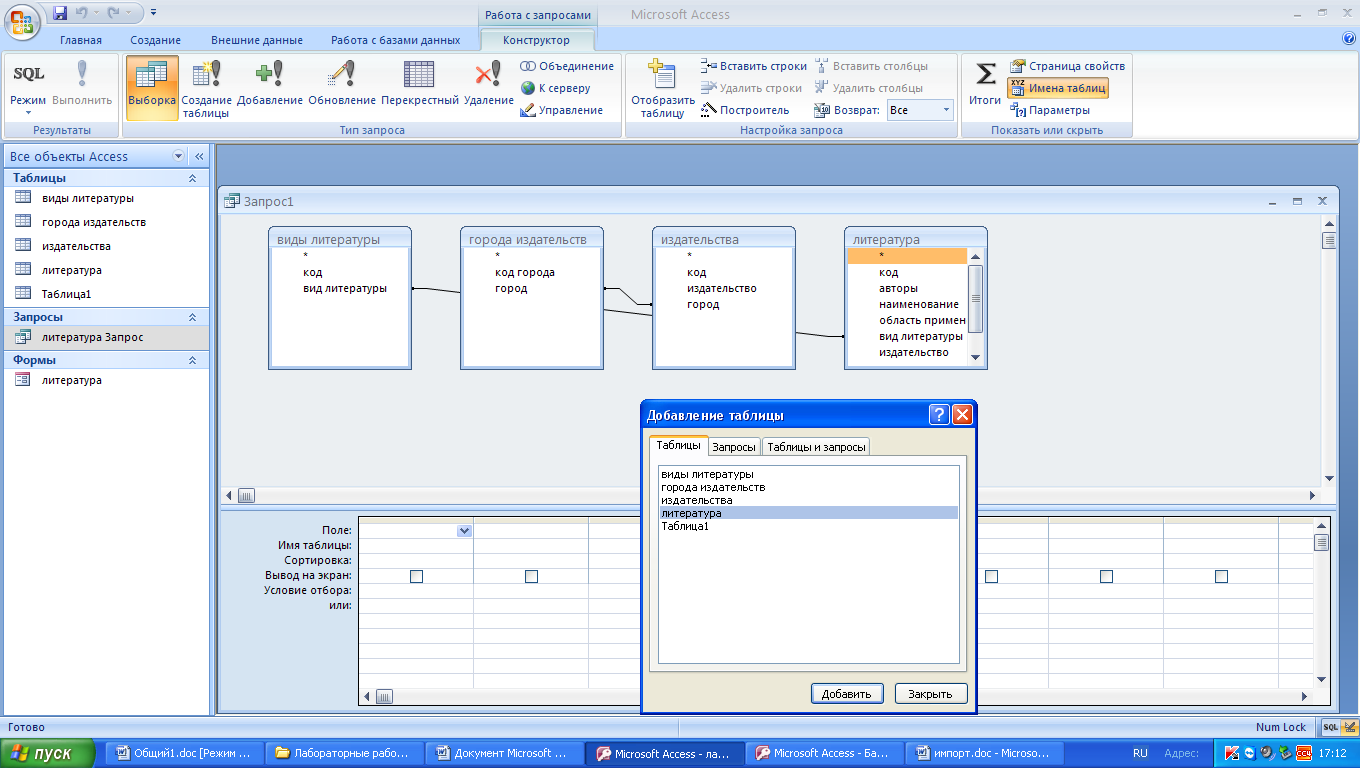This screenshot has height=768, width=1360.
Task: Open Страница свойств property sheet
Action: [1067, 66]
